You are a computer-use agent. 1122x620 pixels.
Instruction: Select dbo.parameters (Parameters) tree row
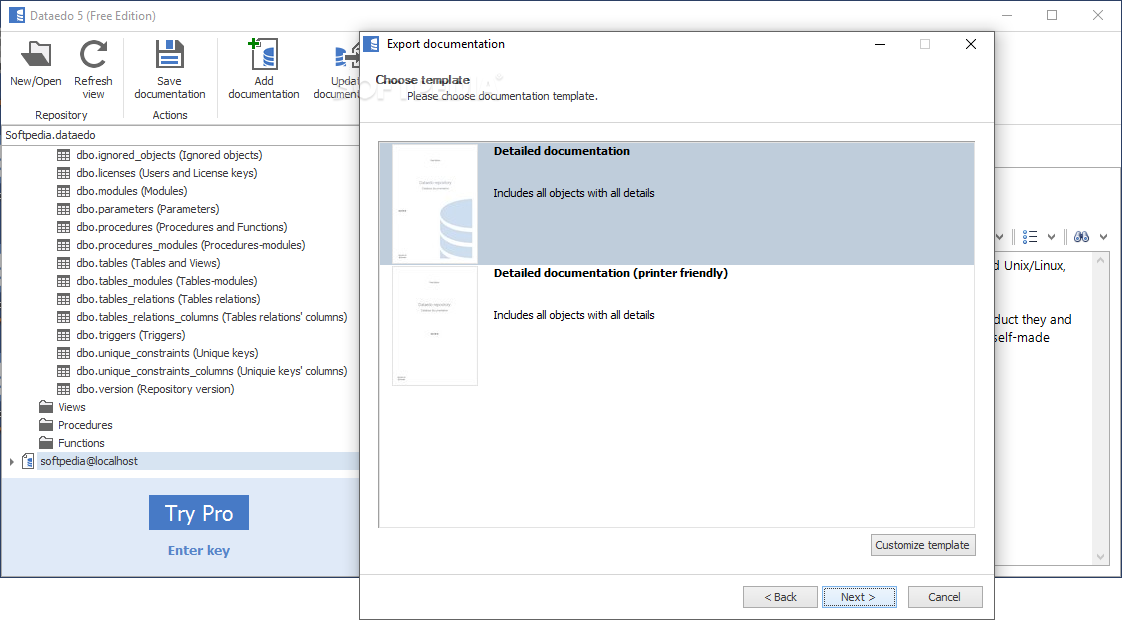[147, 209]
